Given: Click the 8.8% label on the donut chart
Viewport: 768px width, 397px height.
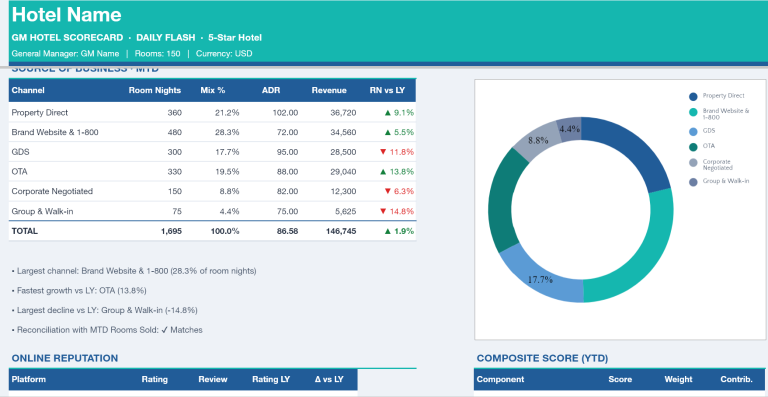Looking at the screenshot, I should click(x=538, y=140).
